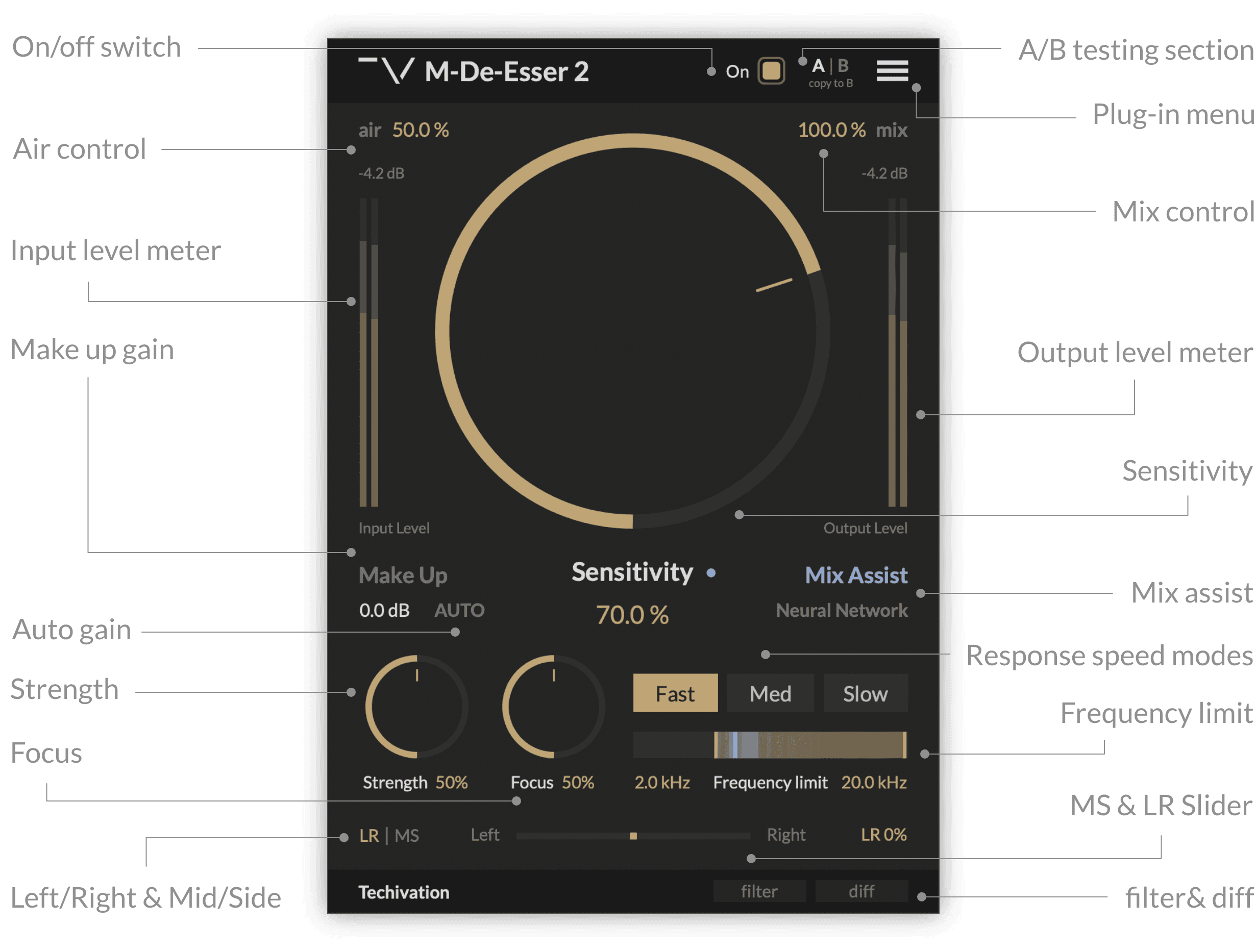Click the LR 0% value
The height and width of the screenshot is (952, 1256).
[883, 835]
